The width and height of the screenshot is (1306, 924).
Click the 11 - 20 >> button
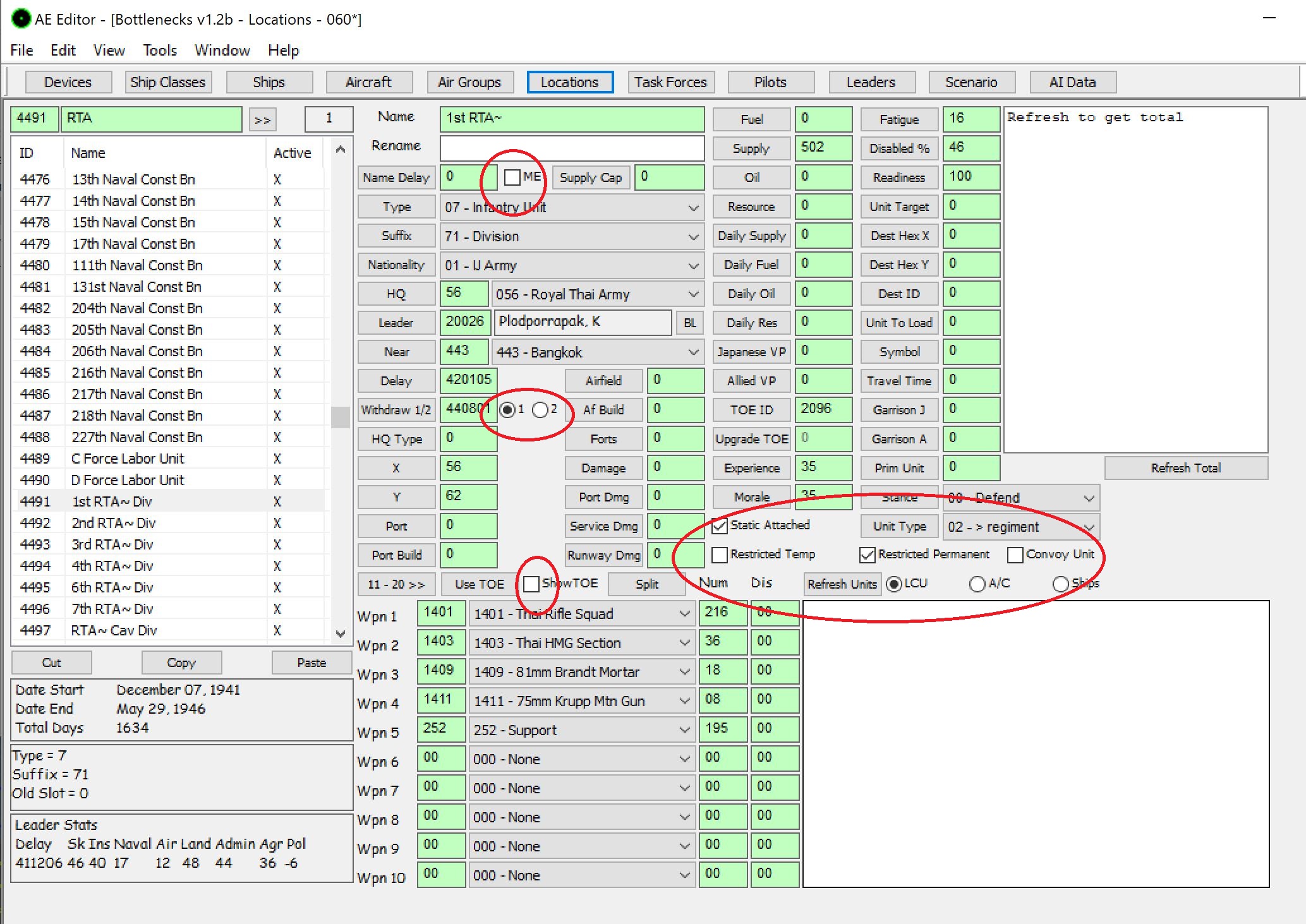pyautogui.click(x=396, y=584)
